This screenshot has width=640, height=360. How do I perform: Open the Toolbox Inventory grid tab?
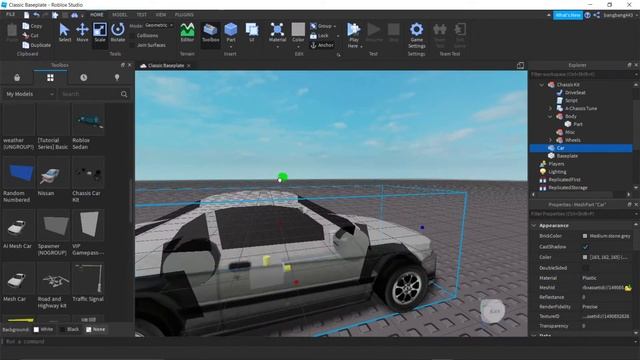click(50, 78)
